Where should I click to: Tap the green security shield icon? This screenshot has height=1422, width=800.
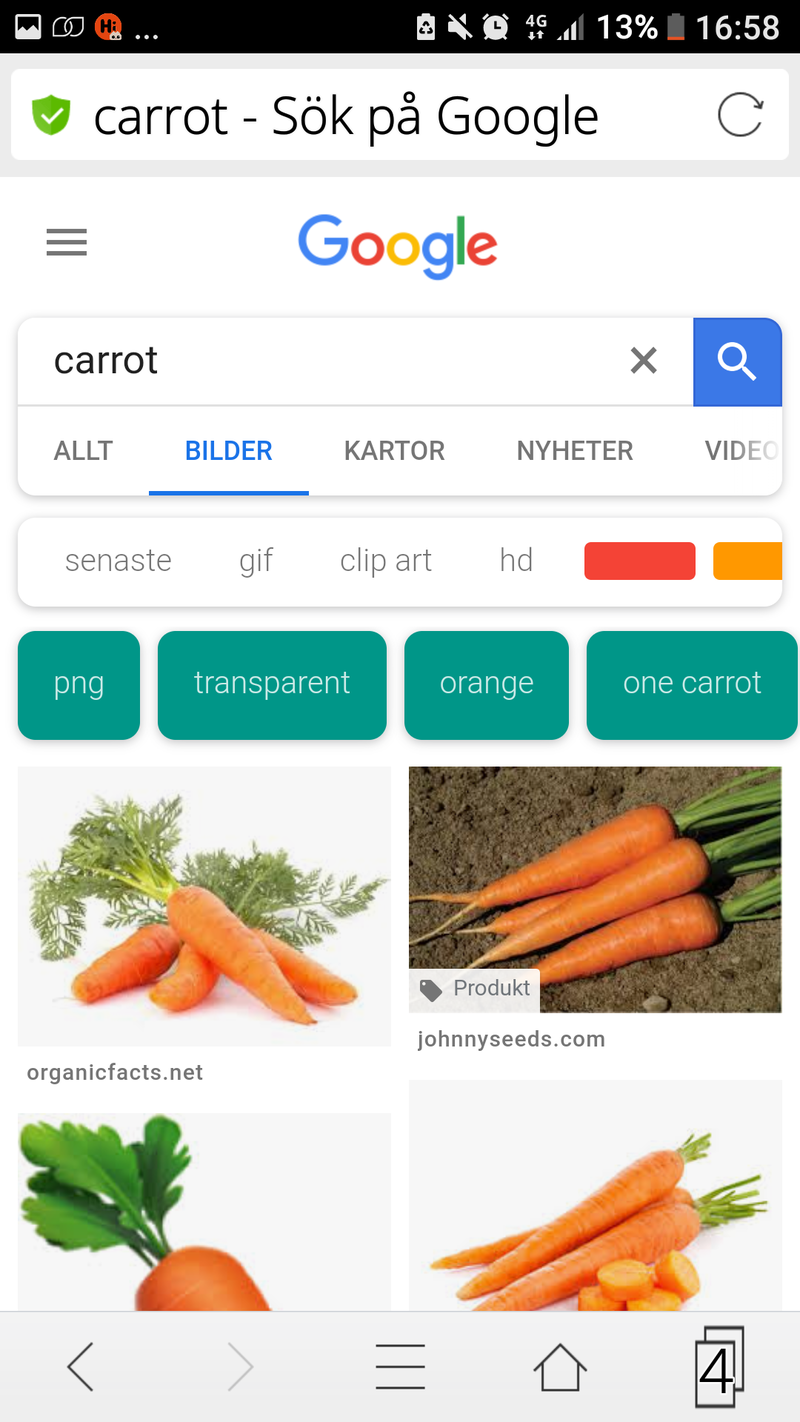tap(51, 116)
